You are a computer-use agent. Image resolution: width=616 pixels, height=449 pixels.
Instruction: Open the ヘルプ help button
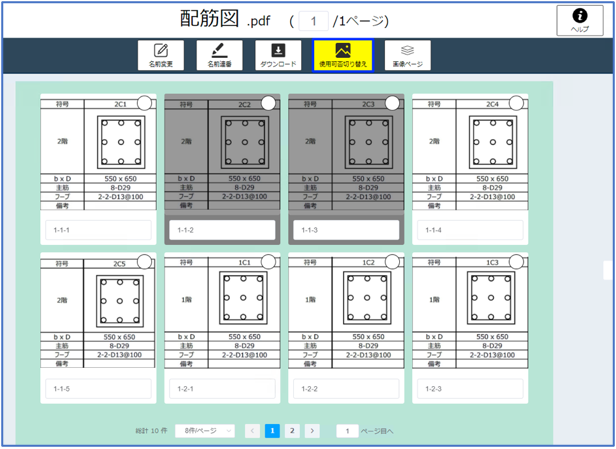[x=579, y=21]
